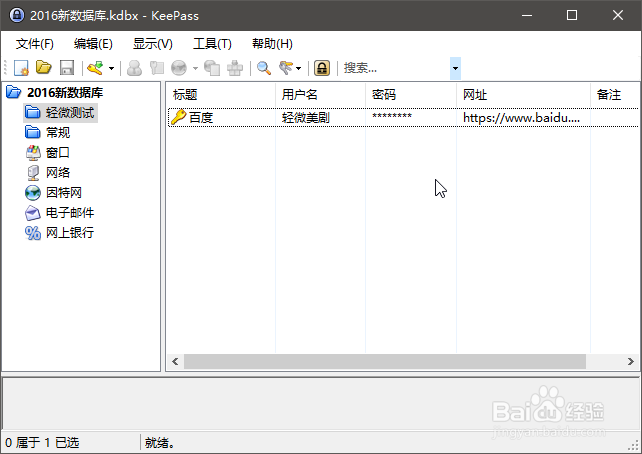The image size is (642, 454).
Task: Select the 窗口 group
Action: 58,152
